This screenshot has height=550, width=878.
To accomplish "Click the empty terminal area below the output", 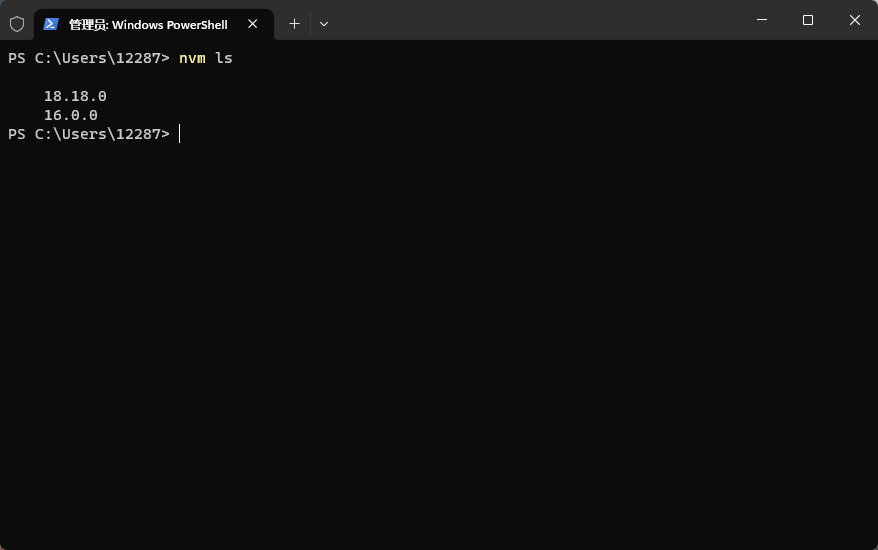I will (439, 342).
